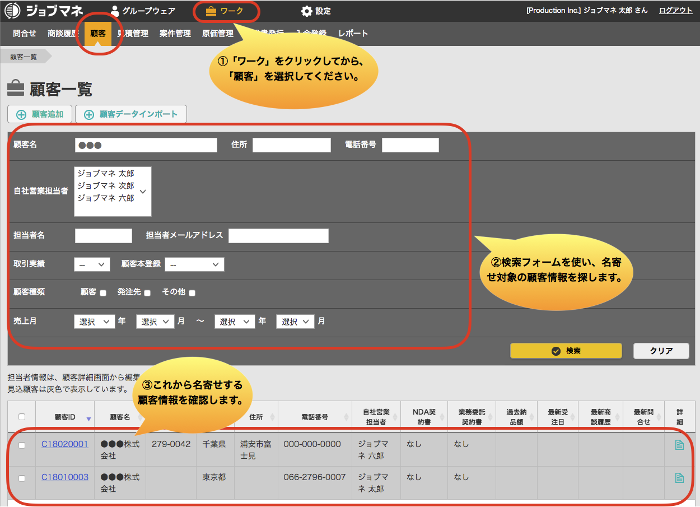Toggle the select-all header checkbox
The width and height of the screenshot is (700, 507).
click(21, 416)
